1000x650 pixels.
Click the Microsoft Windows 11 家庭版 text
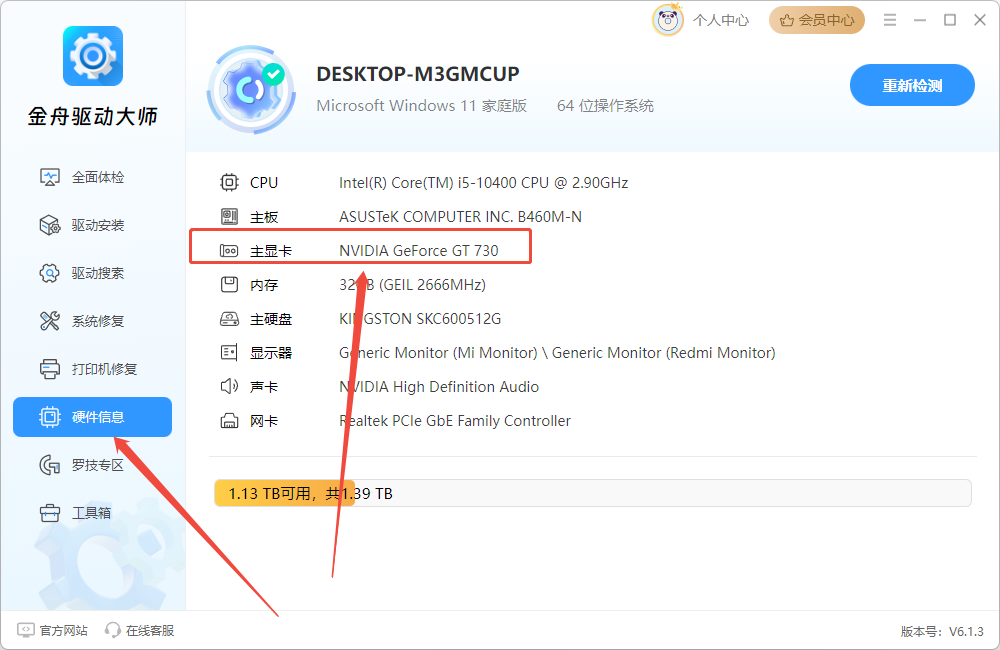(422, 106)
